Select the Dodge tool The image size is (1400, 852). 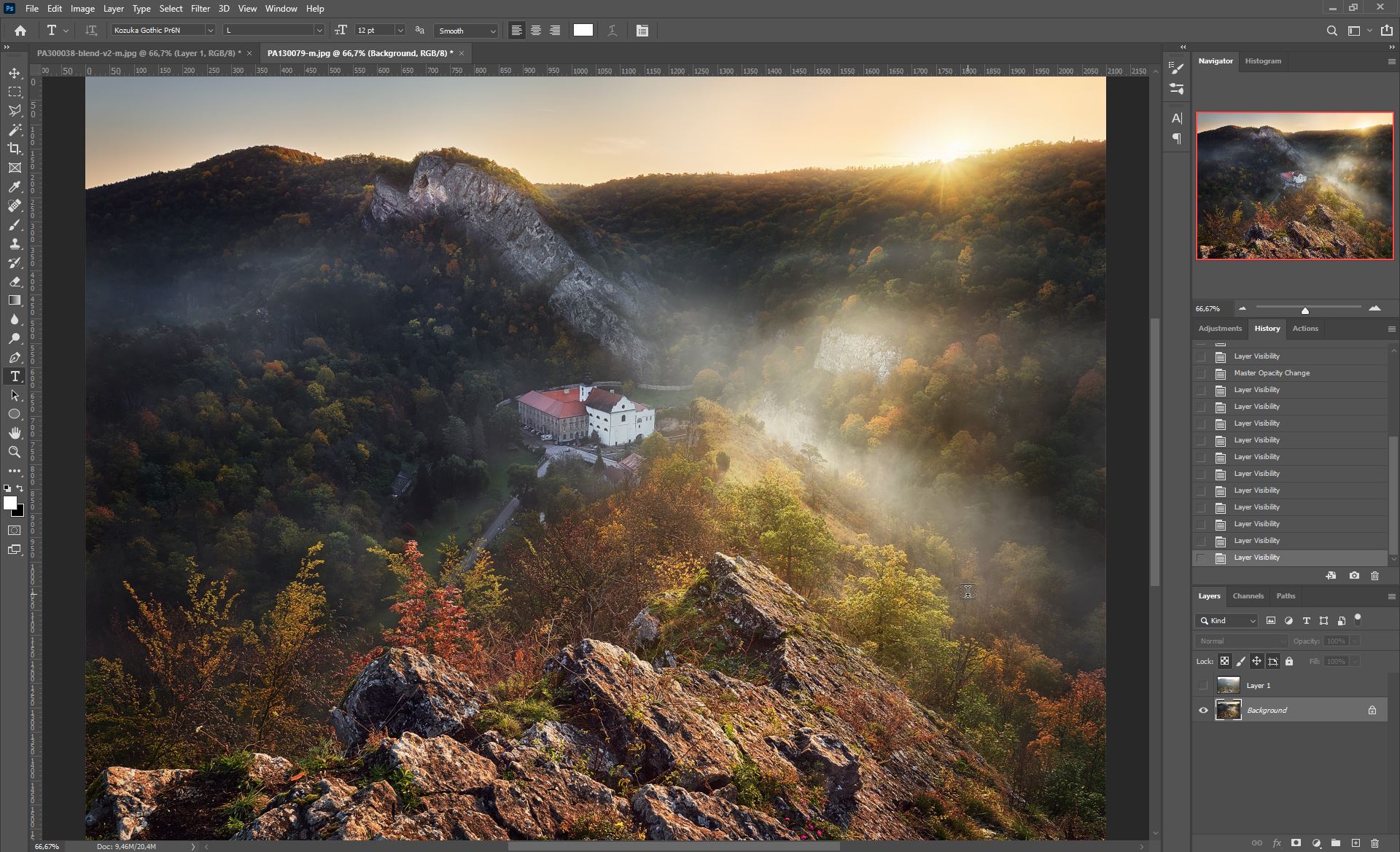[15, 338]
